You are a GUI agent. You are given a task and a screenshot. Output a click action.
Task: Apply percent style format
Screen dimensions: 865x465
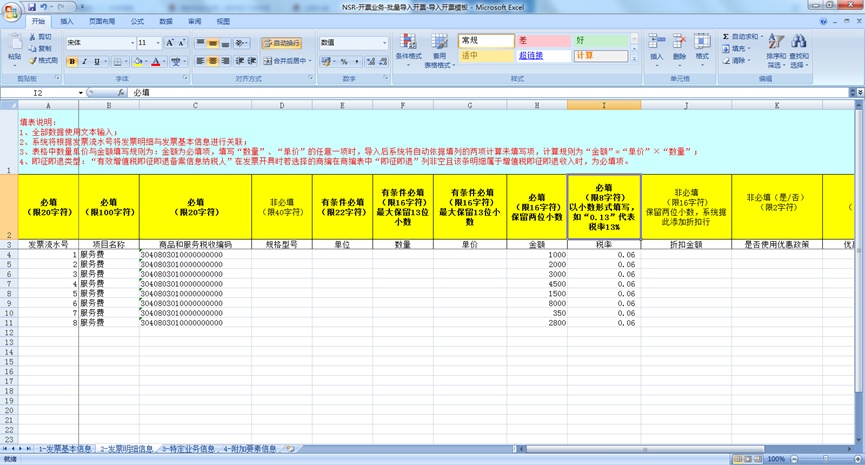(x=344, y=61)
